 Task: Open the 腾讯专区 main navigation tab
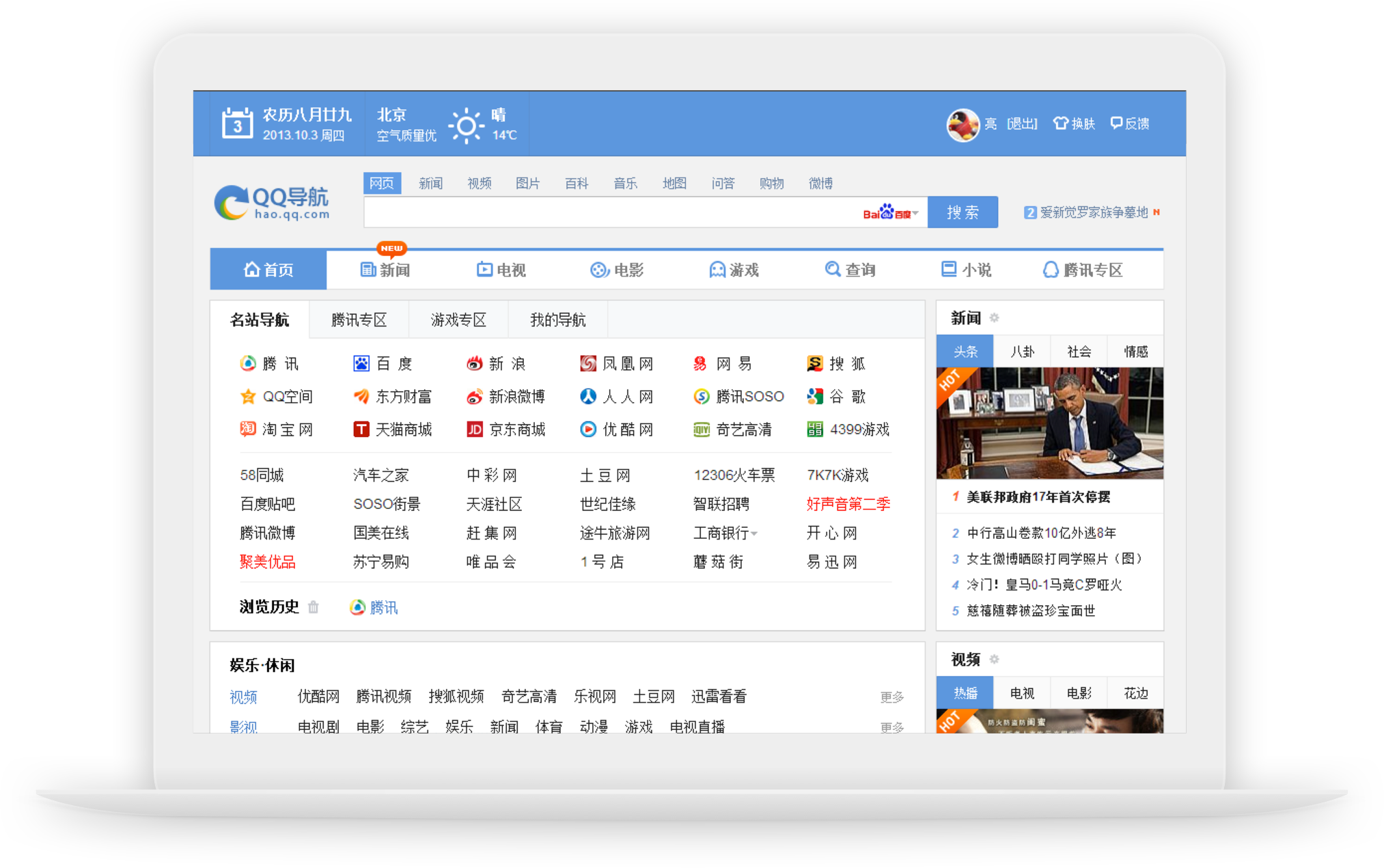pyautogui.click(x=1083, y=270)
